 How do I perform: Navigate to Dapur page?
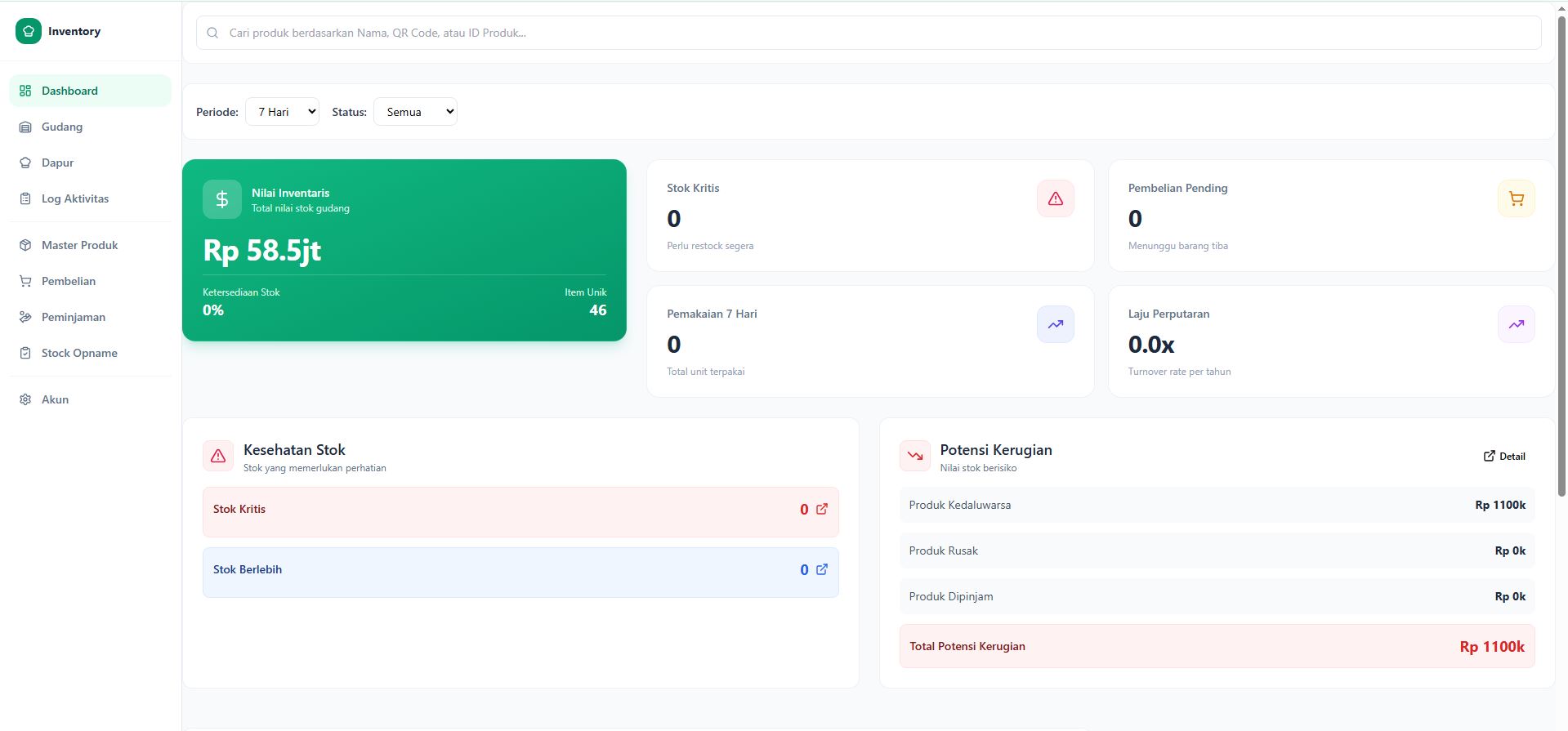[x=90, y=163]
